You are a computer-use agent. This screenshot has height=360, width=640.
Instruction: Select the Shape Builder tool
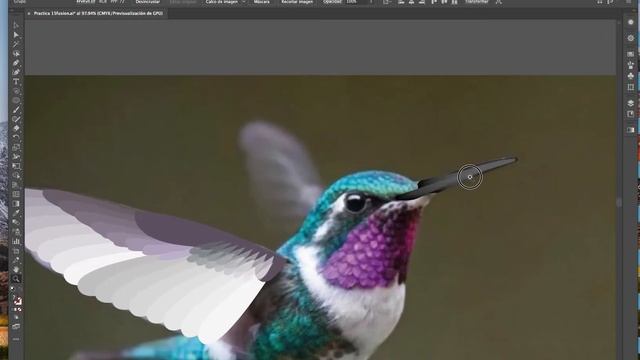[x=16, y=176]
